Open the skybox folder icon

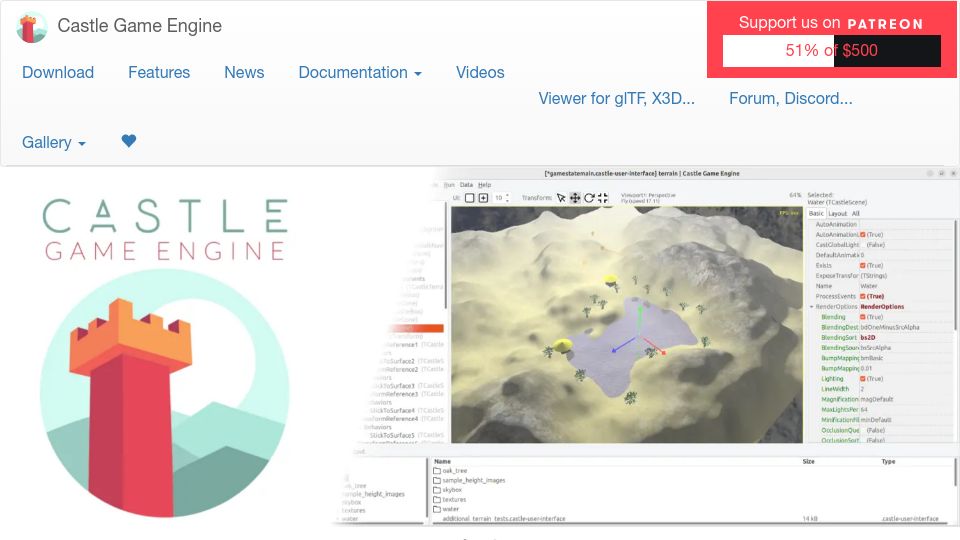[x=437, y=490]
